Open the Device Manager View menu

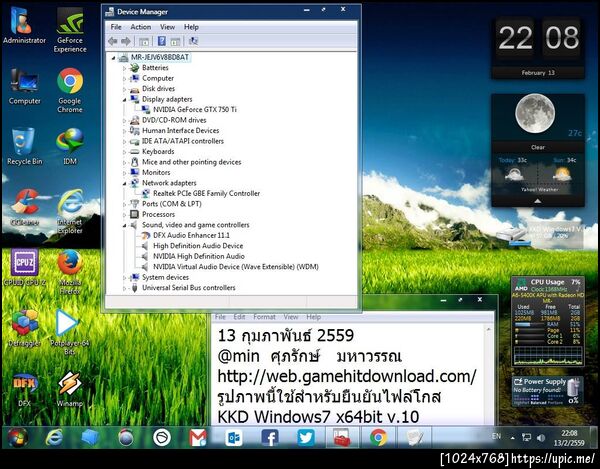pos(167,27)
